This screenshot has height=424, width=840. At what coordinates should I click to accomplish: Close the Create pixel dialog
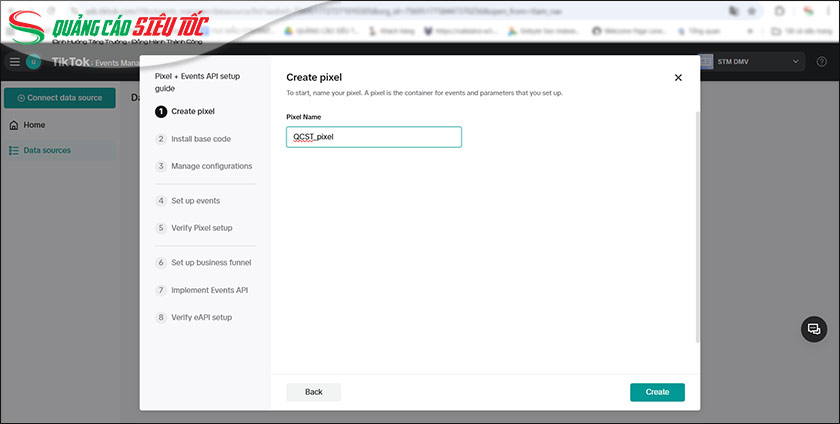coord(678,78)
